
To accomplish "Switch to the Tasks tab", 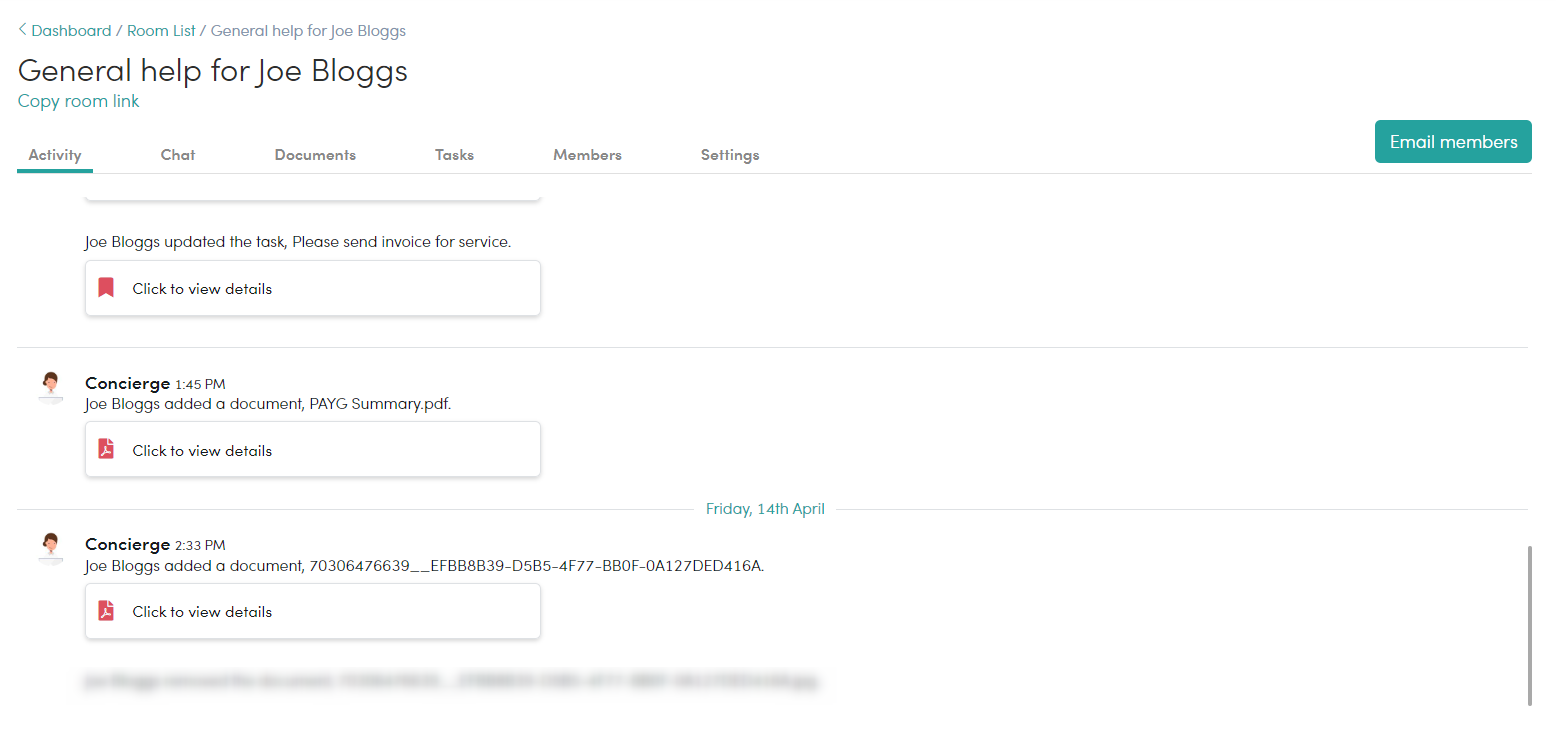I will point(454,155).
